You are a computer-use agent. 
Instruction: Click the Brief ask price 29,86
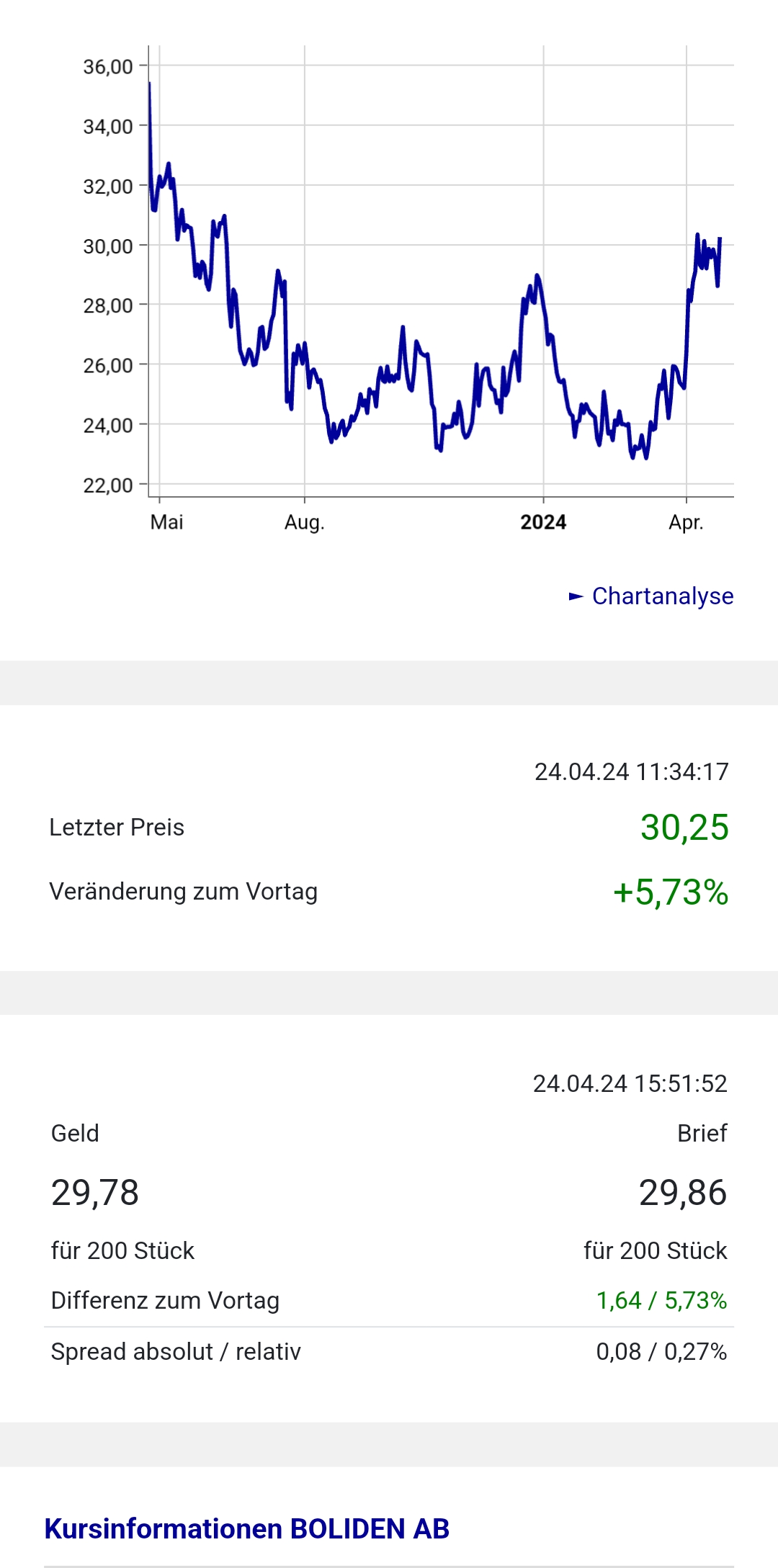(x=682, y=1192)
